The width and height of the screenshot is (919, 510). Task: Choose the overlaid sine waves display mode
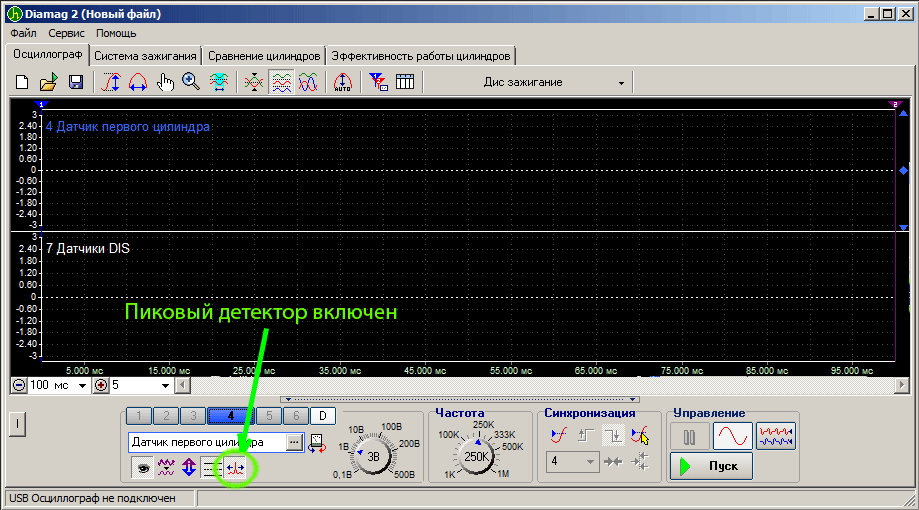308,82
